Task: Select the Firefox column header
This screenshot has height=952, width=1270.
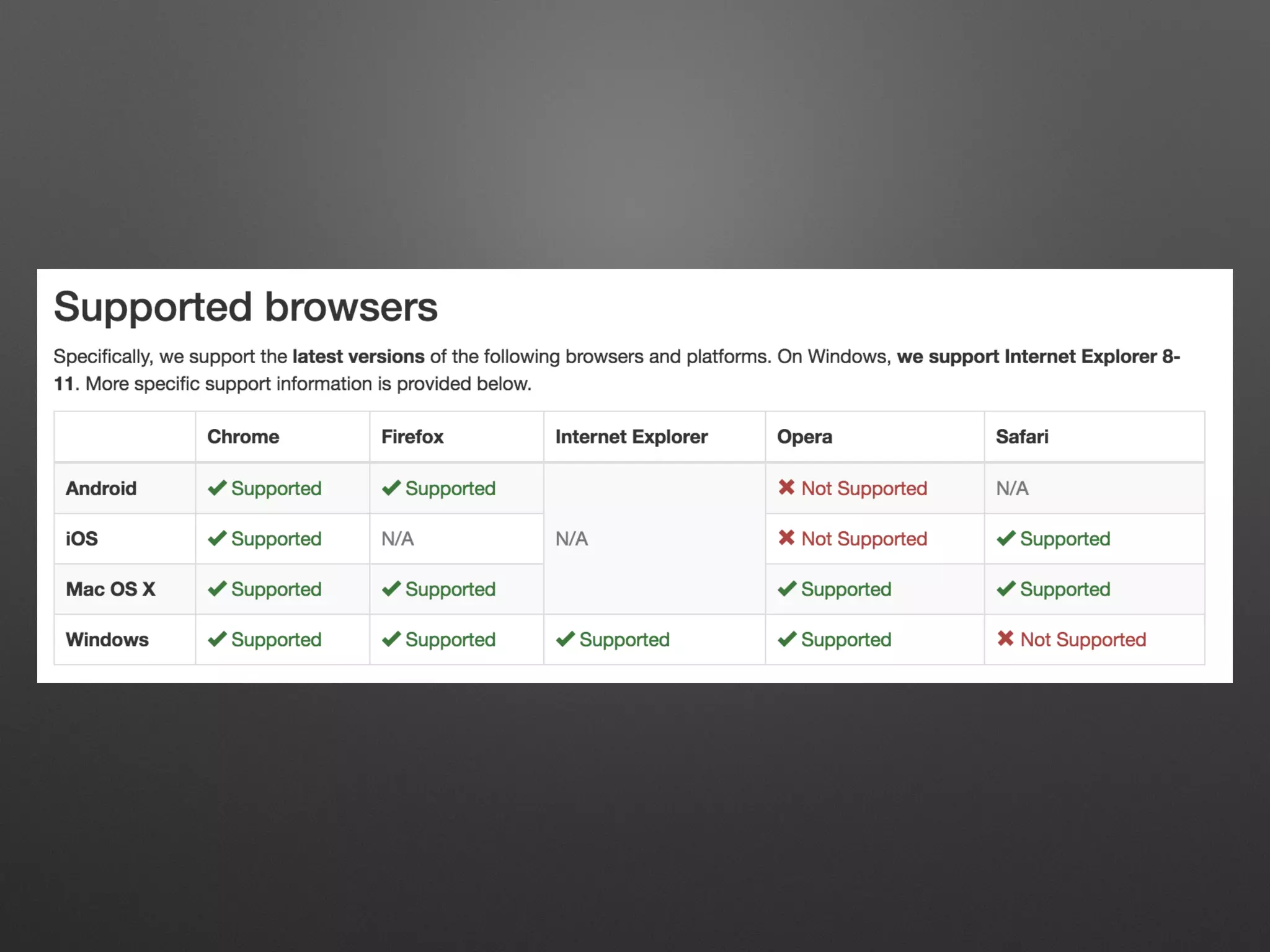Action: [x=412, y=437]
